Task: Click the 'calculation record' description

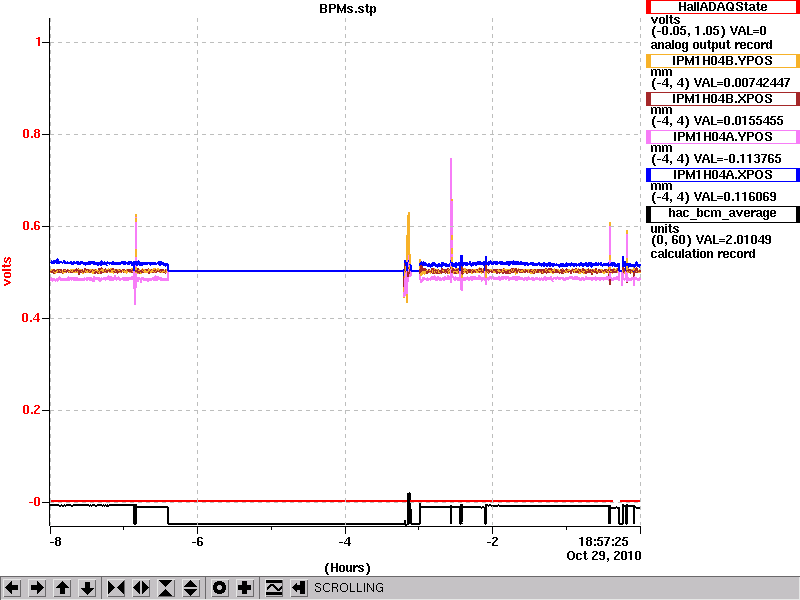Action: point(703,254)
